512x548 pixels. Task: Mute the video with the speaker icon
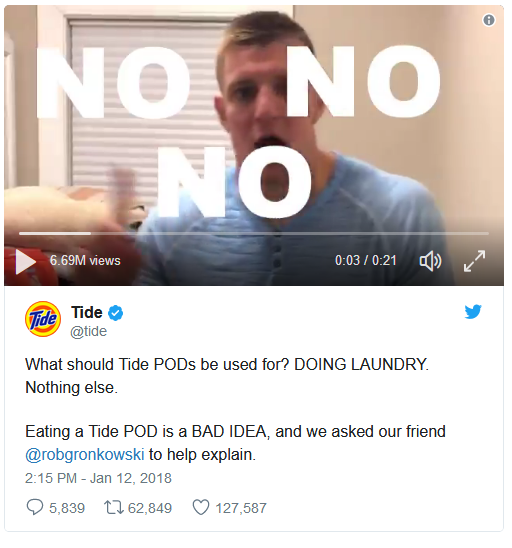point(431,261)
